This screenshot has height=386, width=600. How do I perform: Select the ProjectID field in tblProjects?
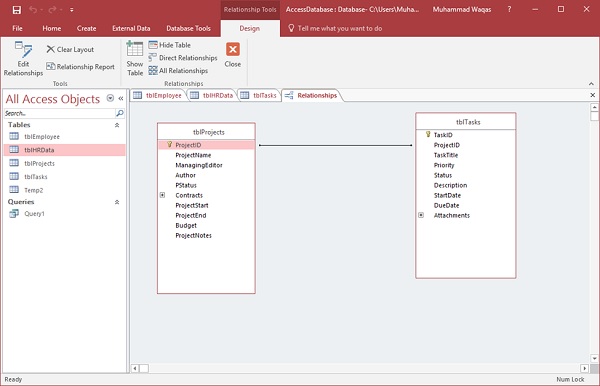[x=207, y=145]
